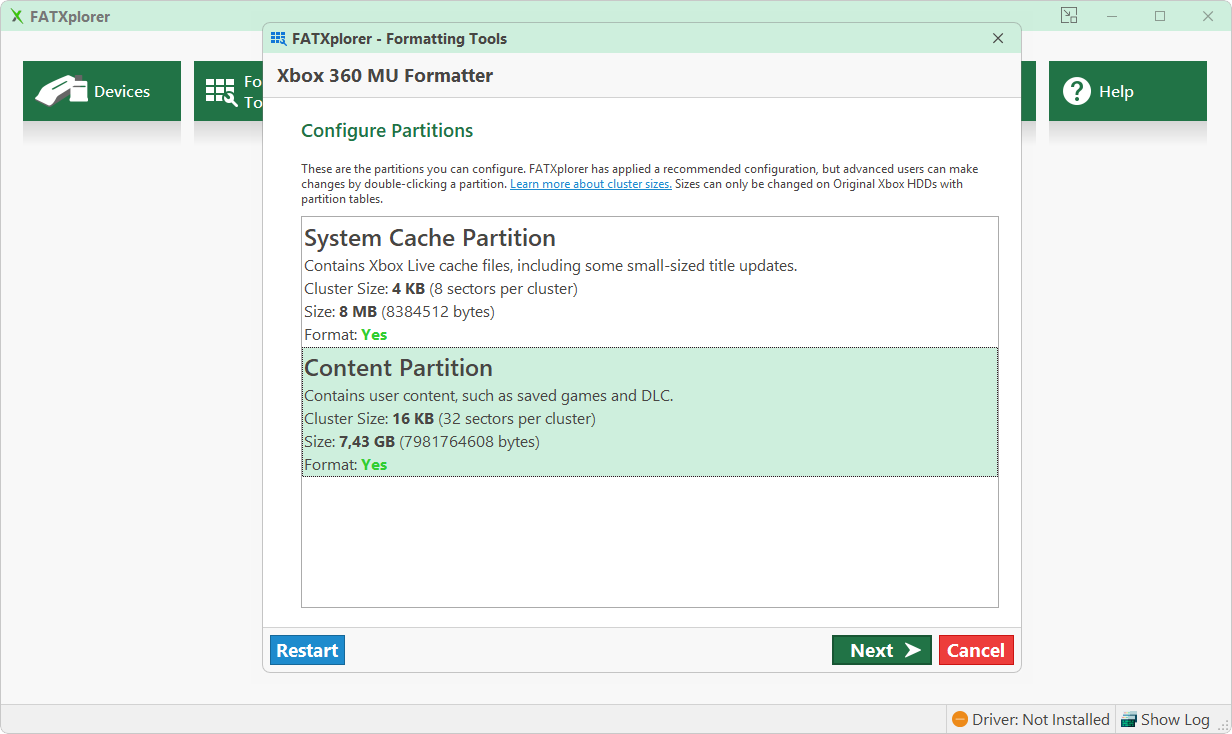This screenshot has width=1232, height=734.
Task: Close the Formatting Tools dialog
Action: coord(998,39)
